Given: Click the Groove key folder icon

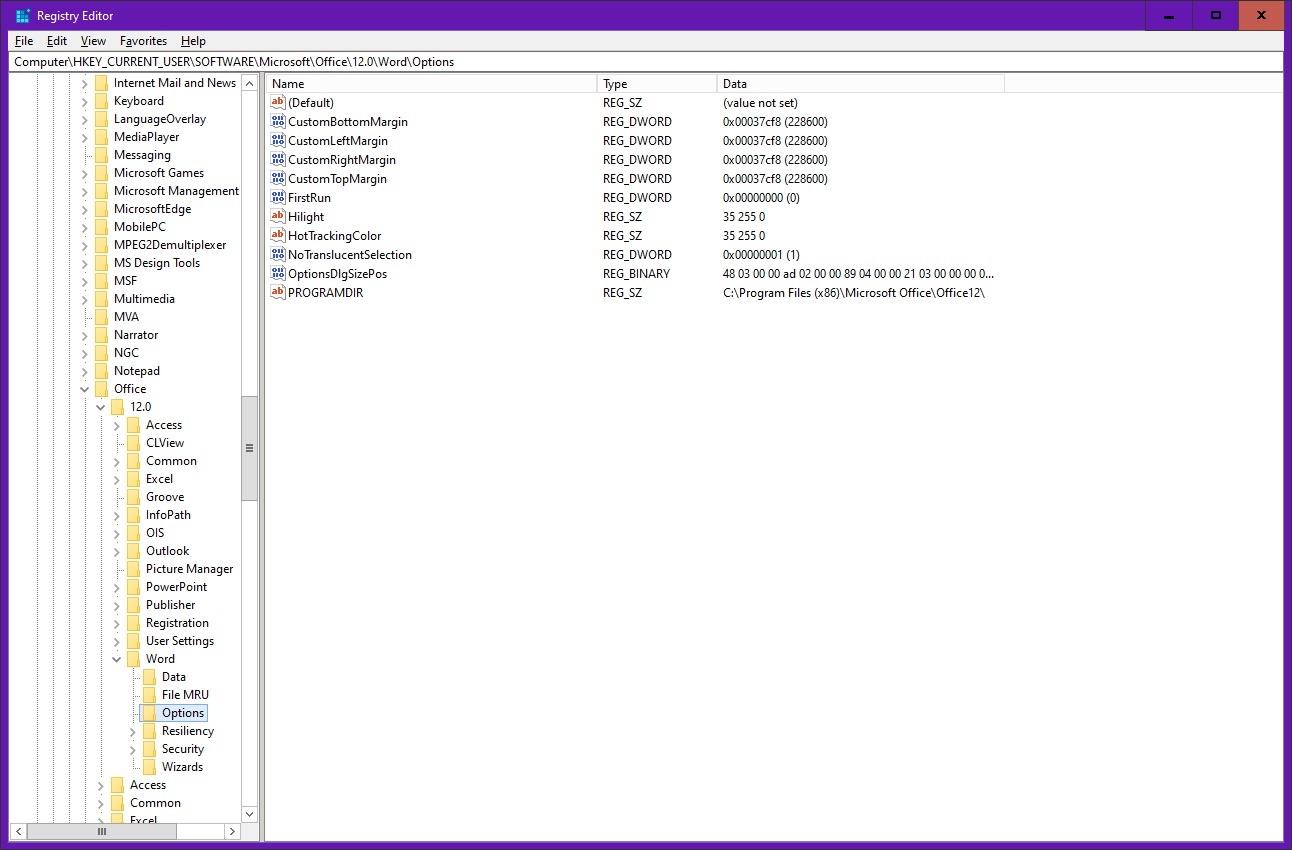Looking at the screenshot, I should pyautogui.click(x=133, y=497).
